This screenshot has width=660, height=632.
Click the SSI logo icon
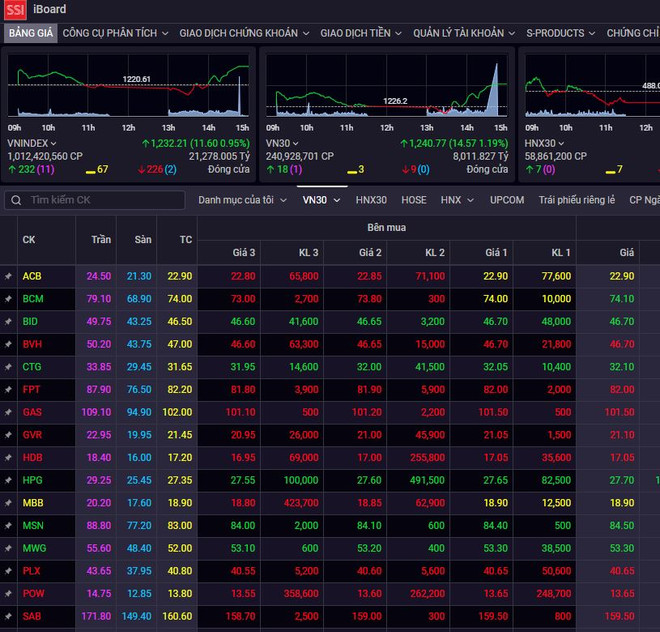pos(15,10)
